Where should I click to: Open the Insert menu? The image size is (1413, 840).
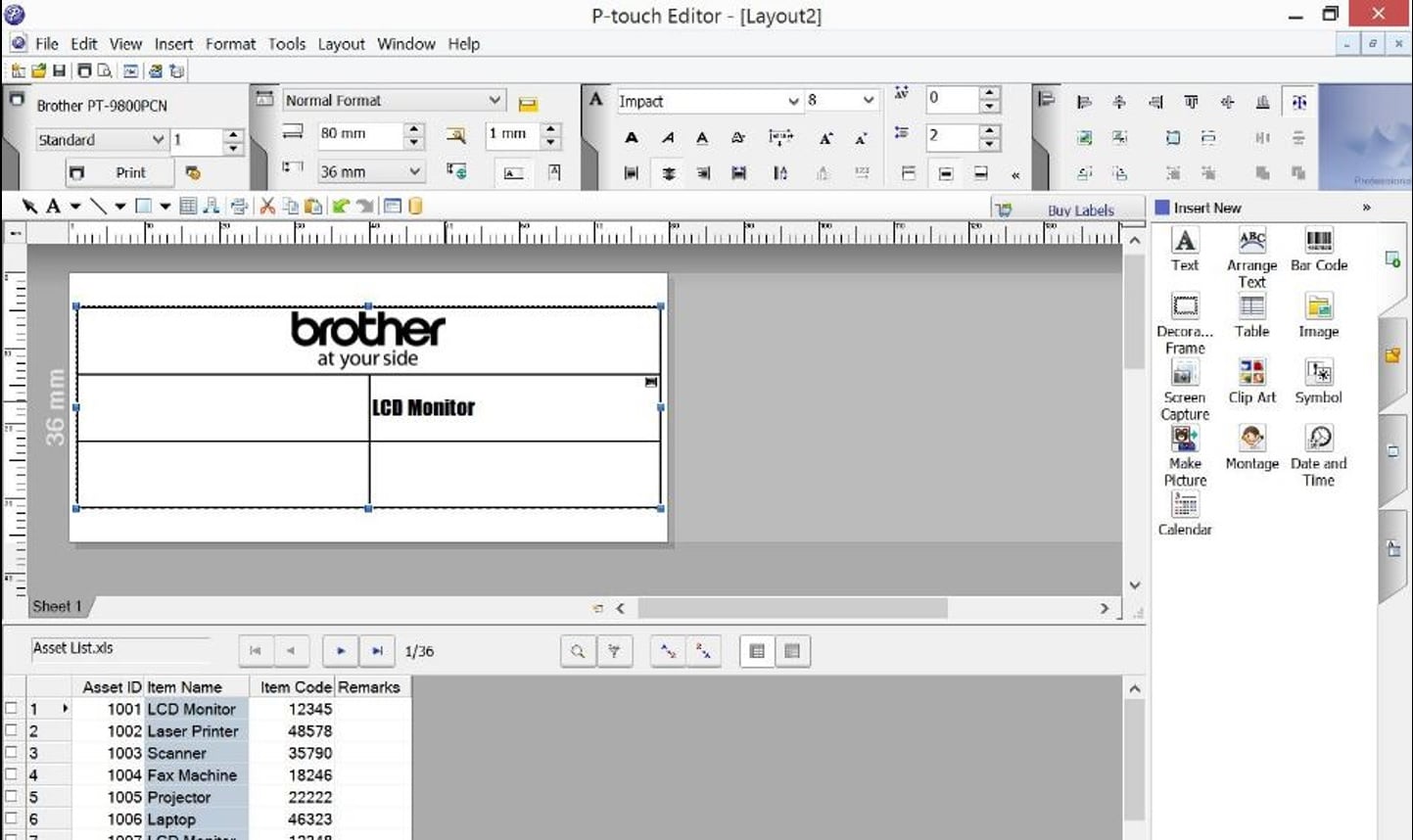pyautogui.click(x=173, y=44)
